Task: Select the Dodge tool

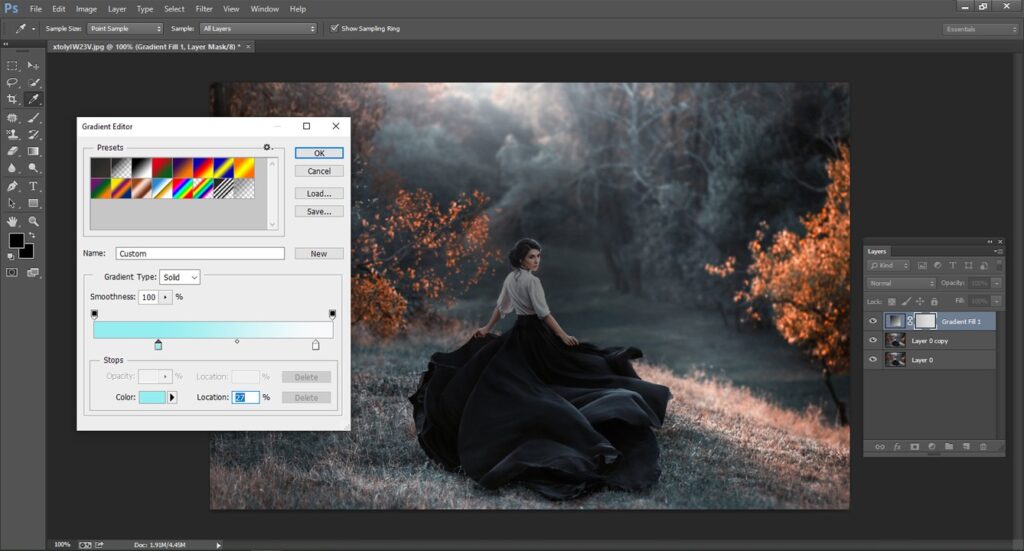Action: [x=33, y=168]
